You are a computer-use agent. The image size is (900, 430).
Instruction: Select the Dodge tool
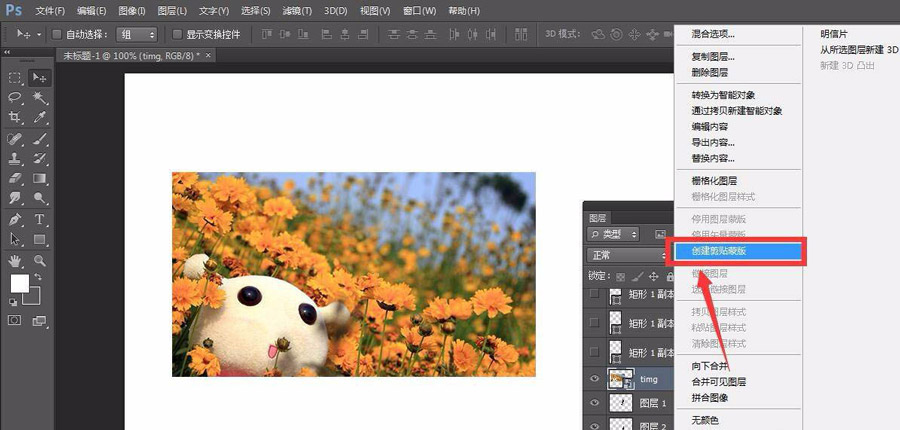pyautogui.click(x=39, y=197)
